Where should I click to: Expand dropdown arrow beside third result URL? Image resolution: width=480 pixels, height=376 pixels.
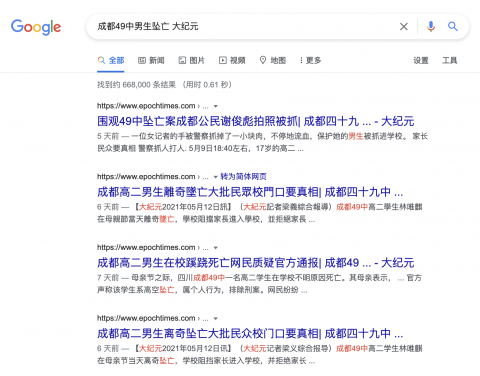[x=216, y=248]
